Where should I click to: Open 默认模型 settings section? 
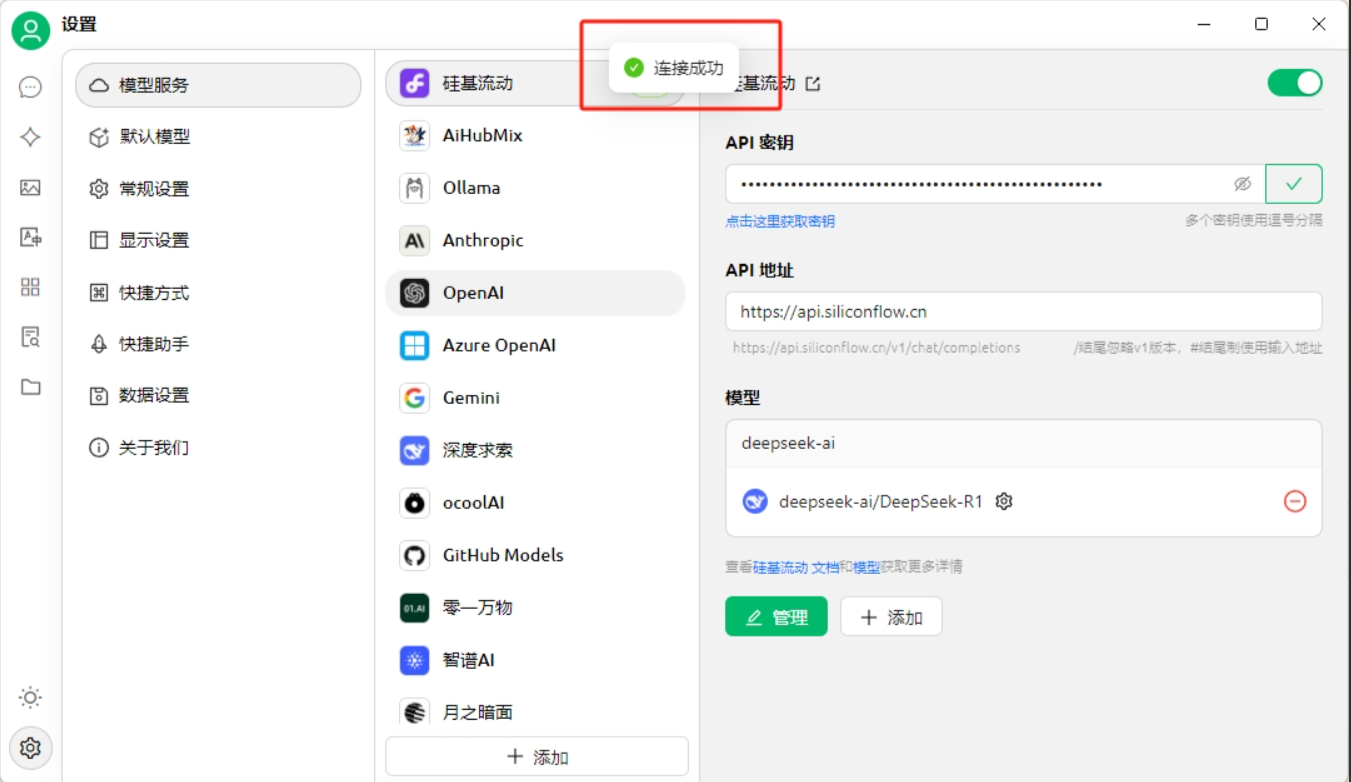[x=218, y=137]
